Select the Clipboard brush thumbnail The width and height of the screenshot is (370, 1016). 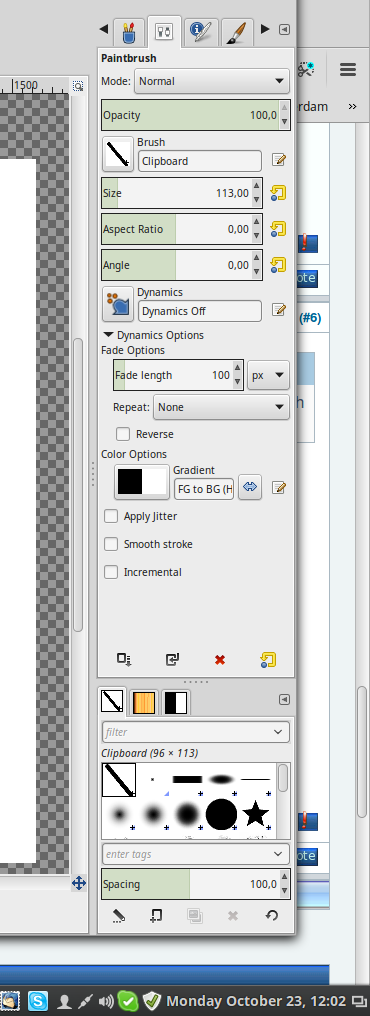pyautogui.click(x=119, y=779)
